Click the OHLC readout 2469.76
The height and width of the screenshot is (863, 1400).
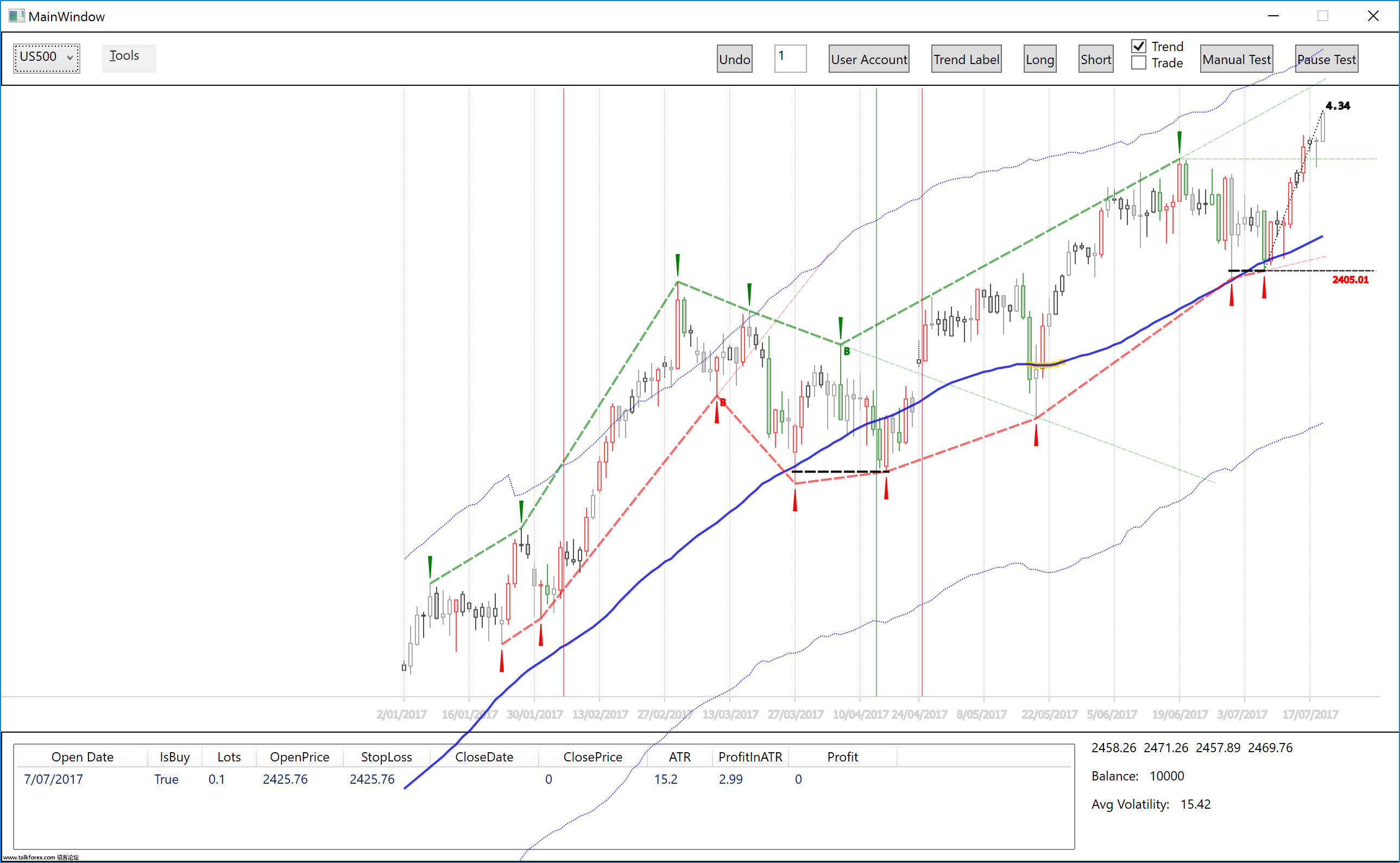point(1270,748)
